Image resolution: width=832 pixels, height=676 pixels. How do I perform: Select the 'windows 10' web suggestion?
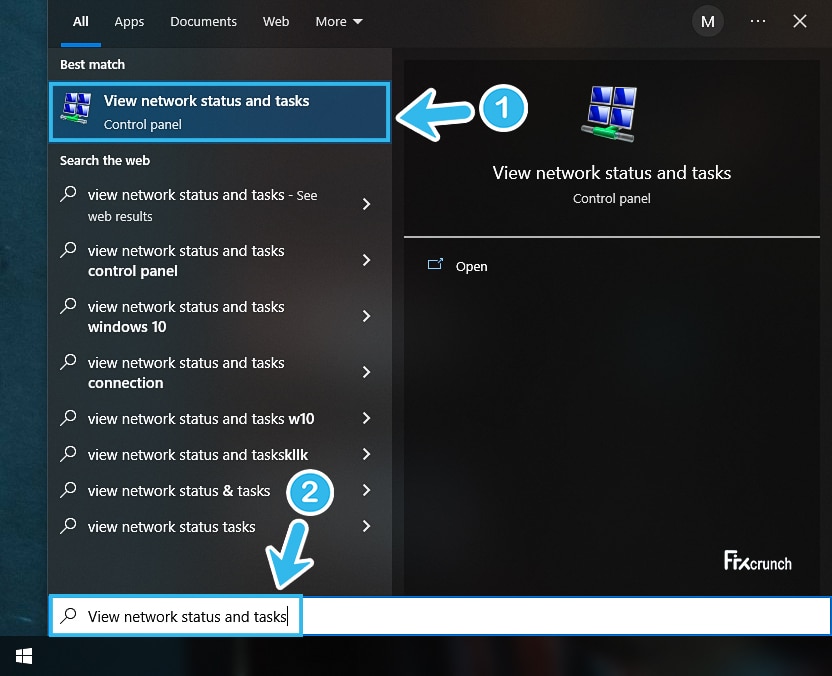[x=220, y=317]
